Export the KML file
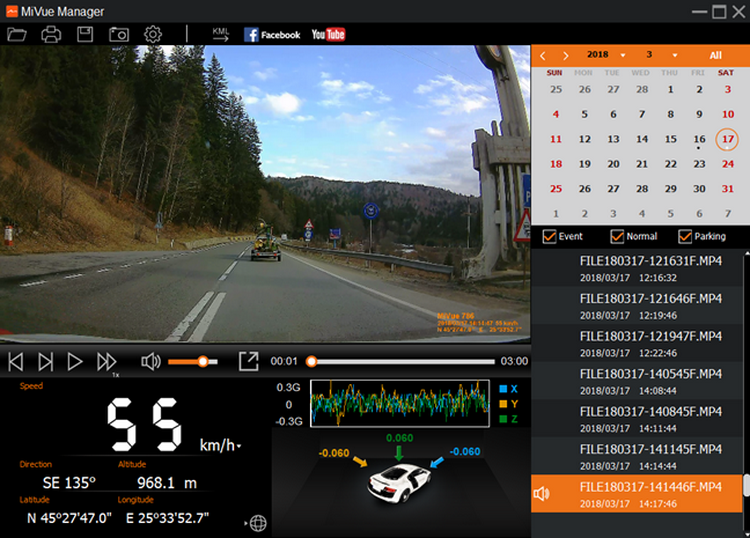Image resolution: width=750 pixels, height=538 pixels. [x=221, y=34]
